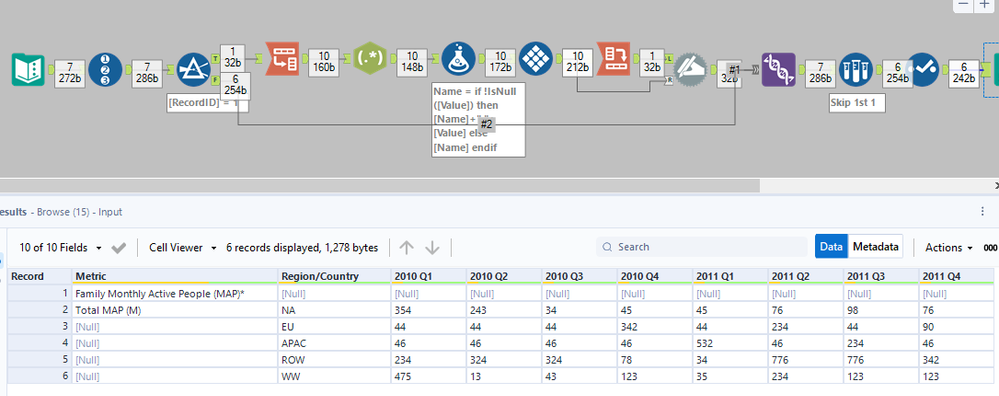Open the 10 of 10 Fields dropdown
Screen dimensions: 999x396
61,248
